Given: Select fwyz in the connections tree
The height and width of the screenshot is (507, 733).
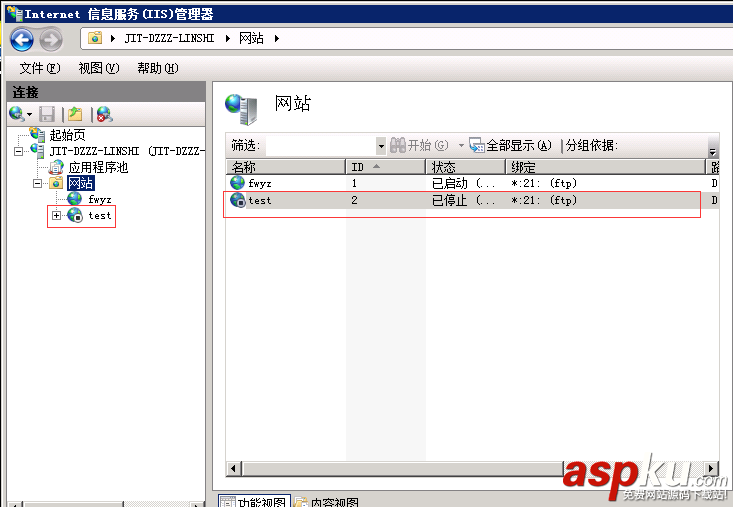Looking at the screenshot, I should point(100,199).
